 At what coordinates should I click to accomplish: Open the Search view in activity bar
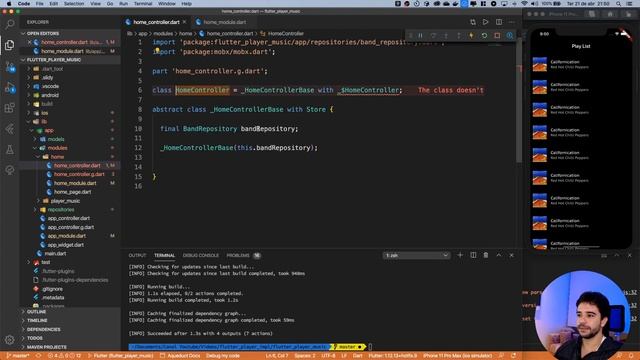tap(9, 24)
